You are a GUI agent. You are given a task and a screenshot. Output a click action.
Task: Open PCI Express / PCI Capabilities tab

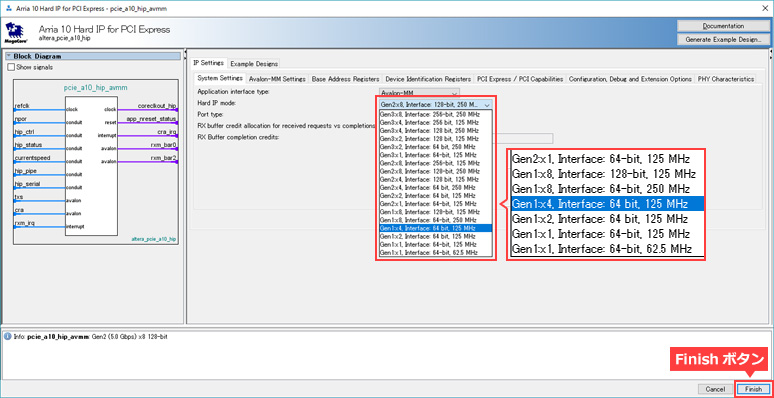coord(520,79)
